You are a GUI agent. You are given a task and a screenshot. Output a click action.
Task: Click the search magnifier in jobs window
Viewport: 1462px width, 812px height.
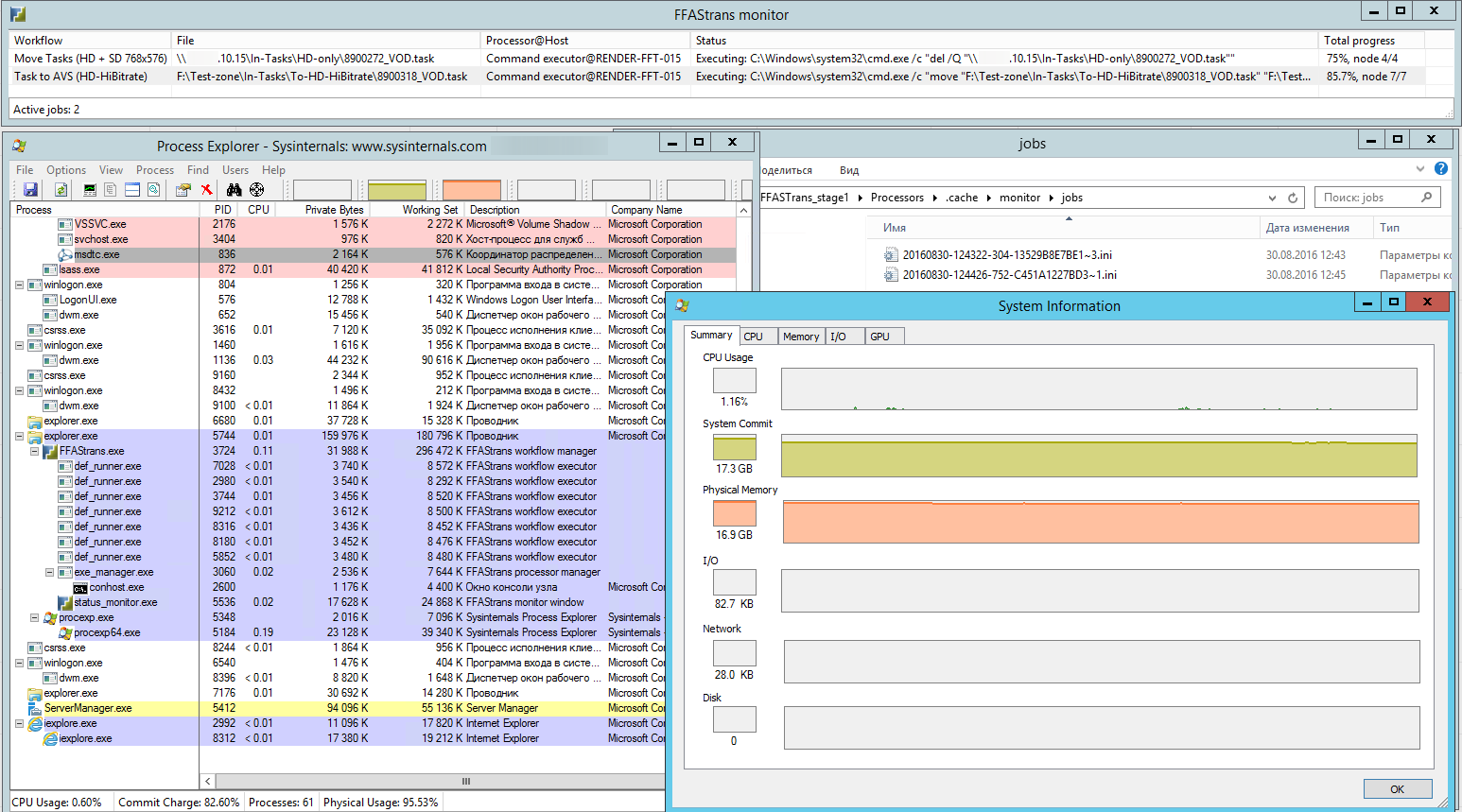1427,197
